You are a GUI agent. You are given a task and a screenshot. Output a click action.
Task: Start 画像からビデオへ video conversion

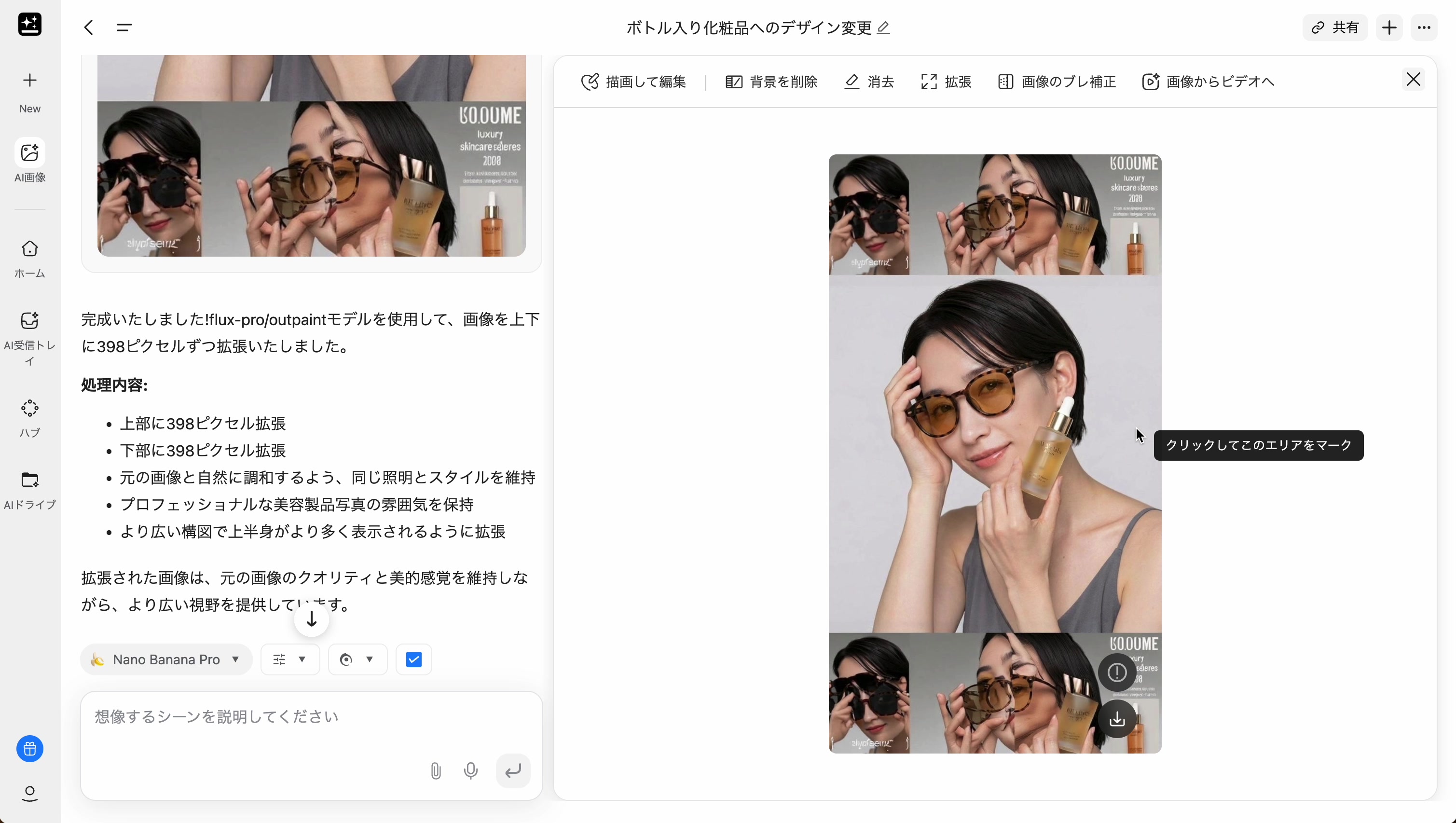click(x=1208, y=82)
